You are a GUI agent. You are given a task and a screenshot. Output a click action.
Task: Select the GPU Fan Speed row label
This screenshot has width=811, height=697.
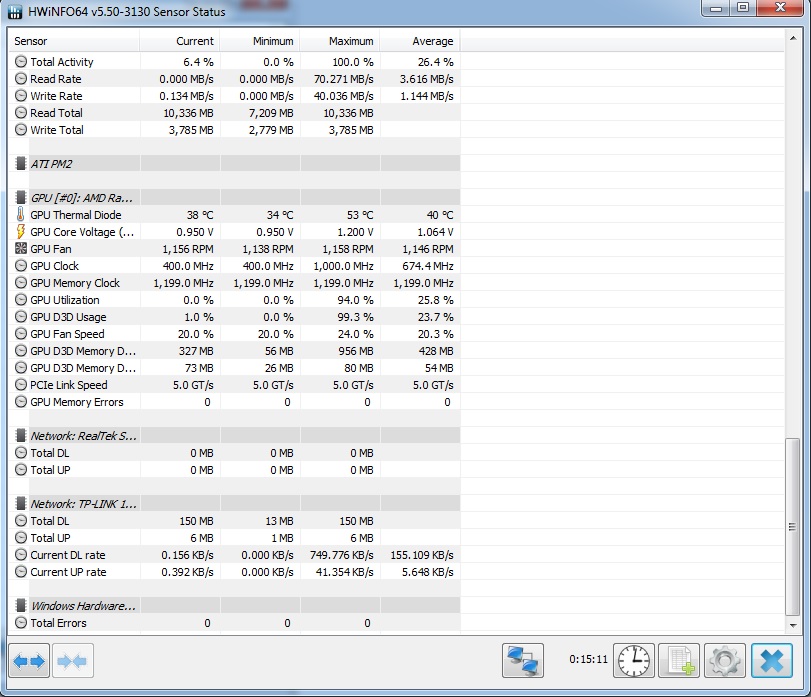(67, 334)
